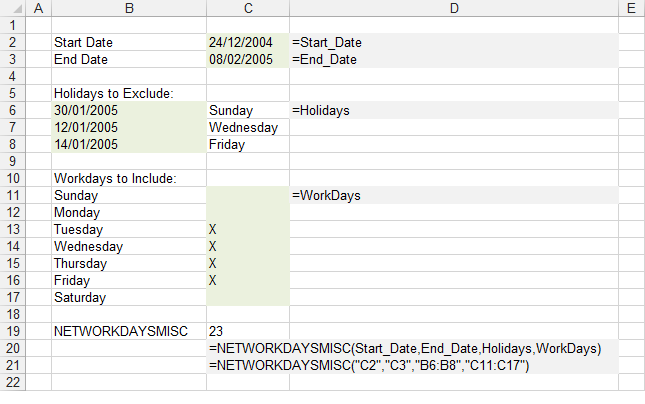The image size is (645, 404).
Task: Select the empty workday cell beside Sunday
Action: tap(247, 196)
